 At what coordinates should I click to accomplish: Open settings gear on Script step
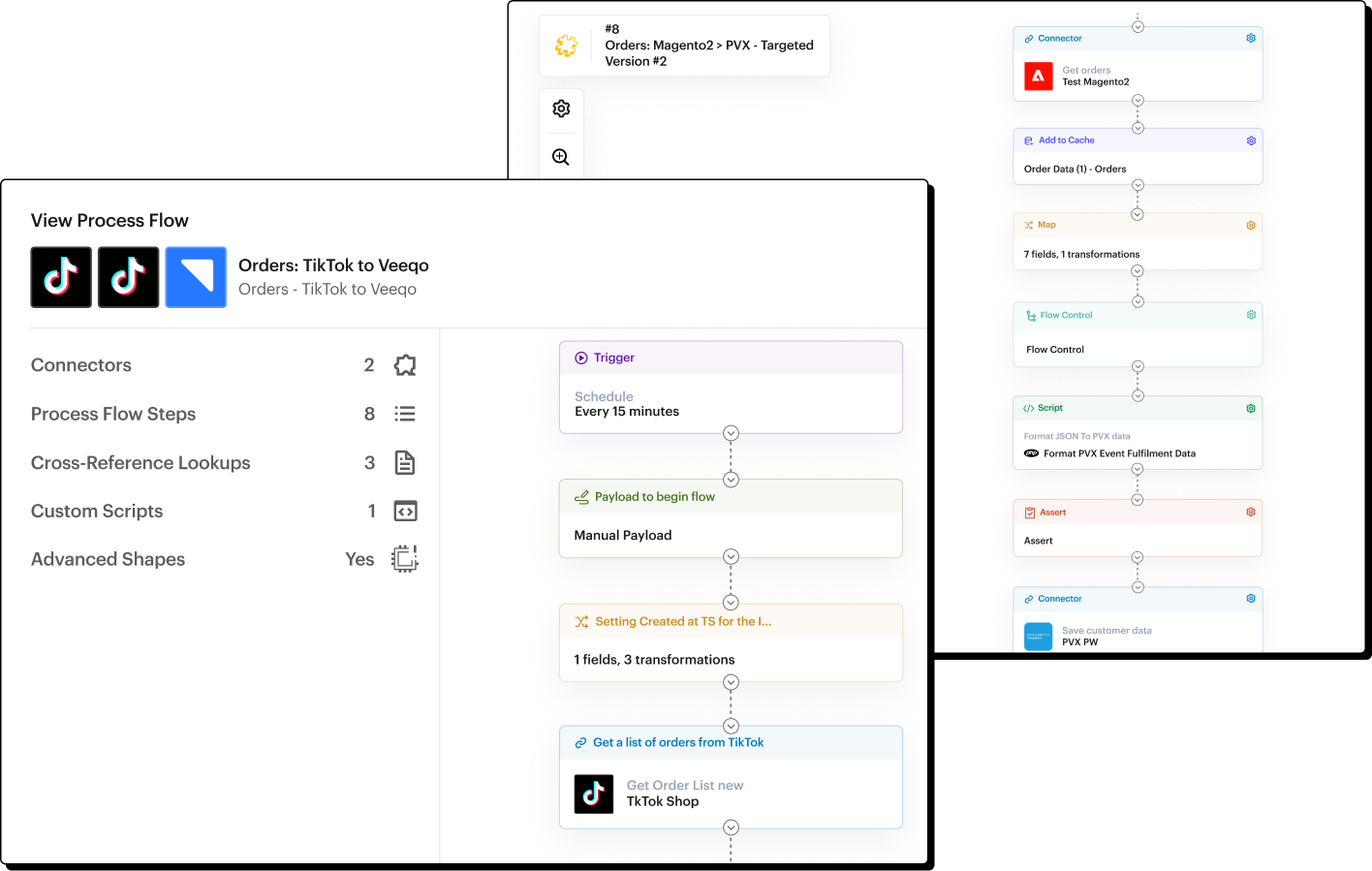pos(1251,409)
